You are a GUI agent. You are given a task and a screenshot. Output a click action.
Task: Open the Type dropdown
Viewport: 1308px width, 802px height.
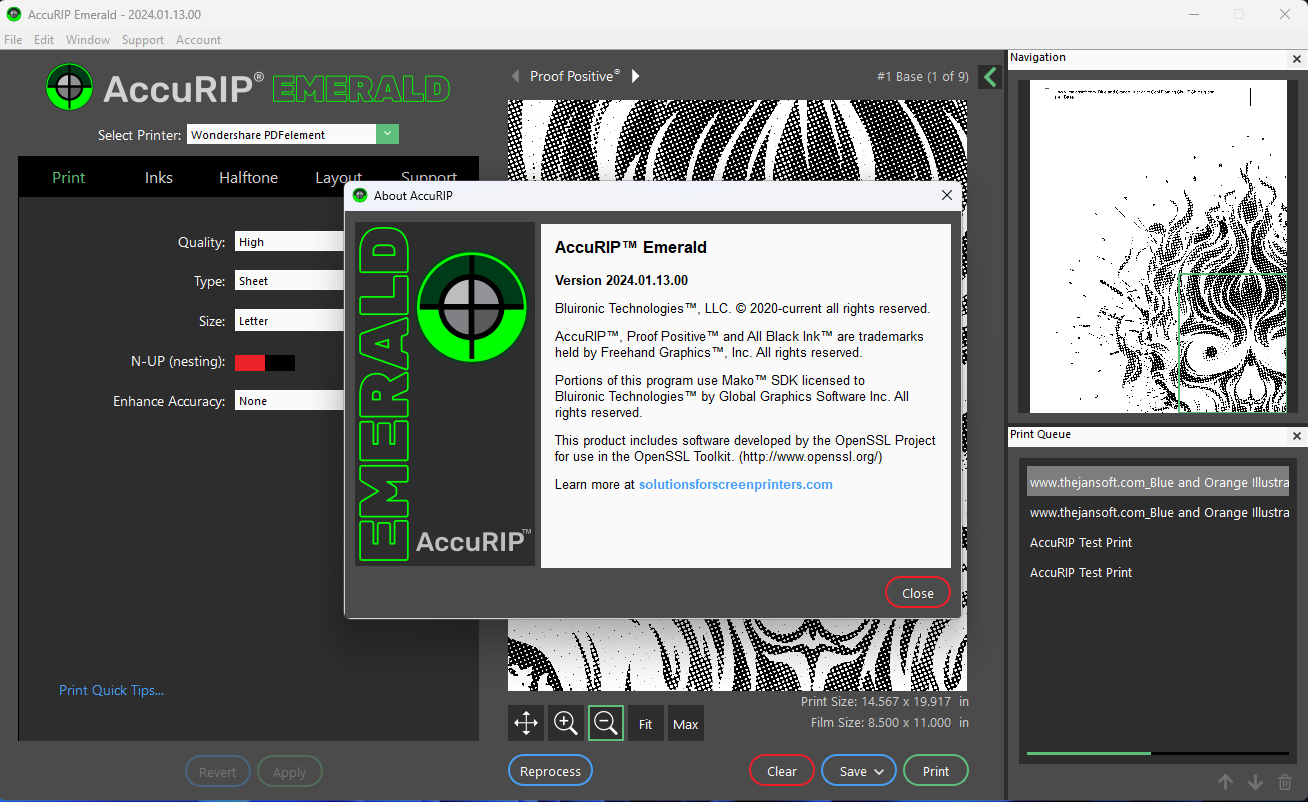[x=290, y=281]
